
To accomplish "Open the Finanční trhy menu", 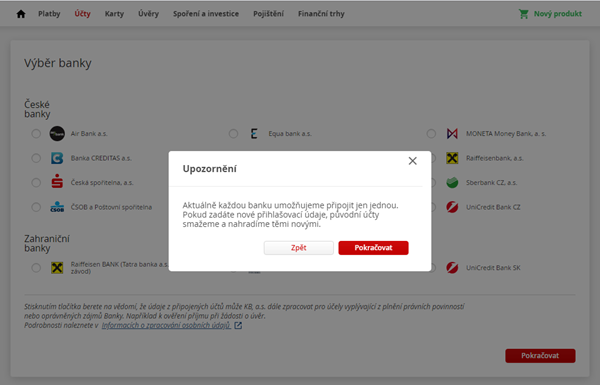I will tap(321, 14).
